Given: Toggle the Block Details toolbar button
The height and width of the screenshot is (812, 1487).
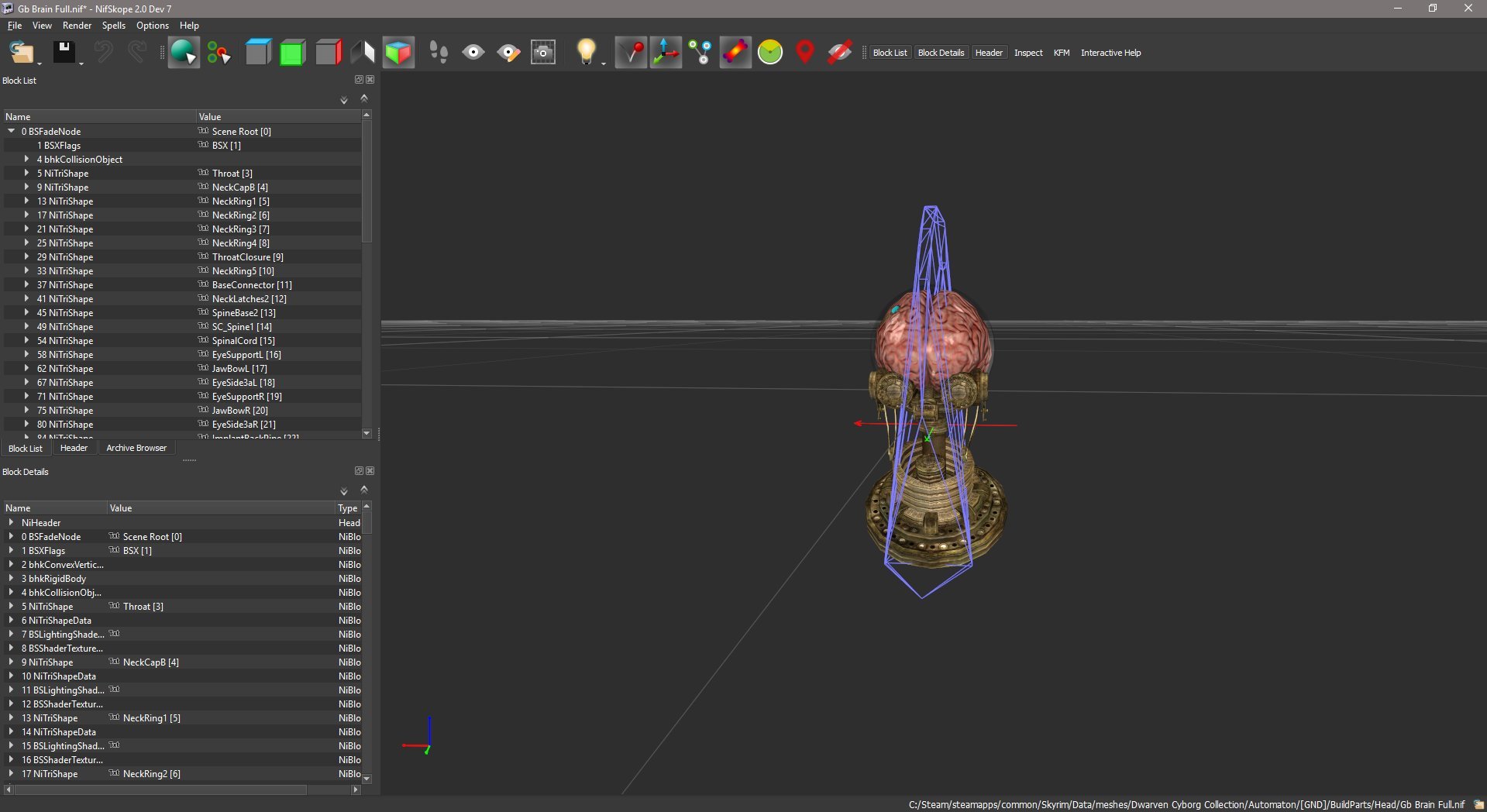Looking at the screenshot, I should (941, 53).
